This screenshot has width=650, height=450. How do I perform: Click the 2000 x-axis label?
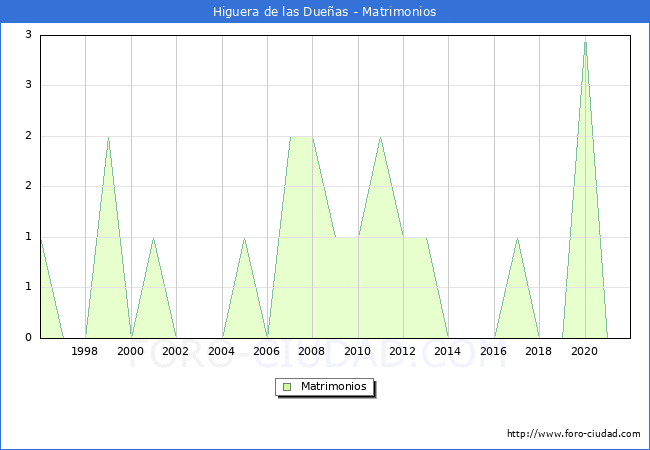130,351
